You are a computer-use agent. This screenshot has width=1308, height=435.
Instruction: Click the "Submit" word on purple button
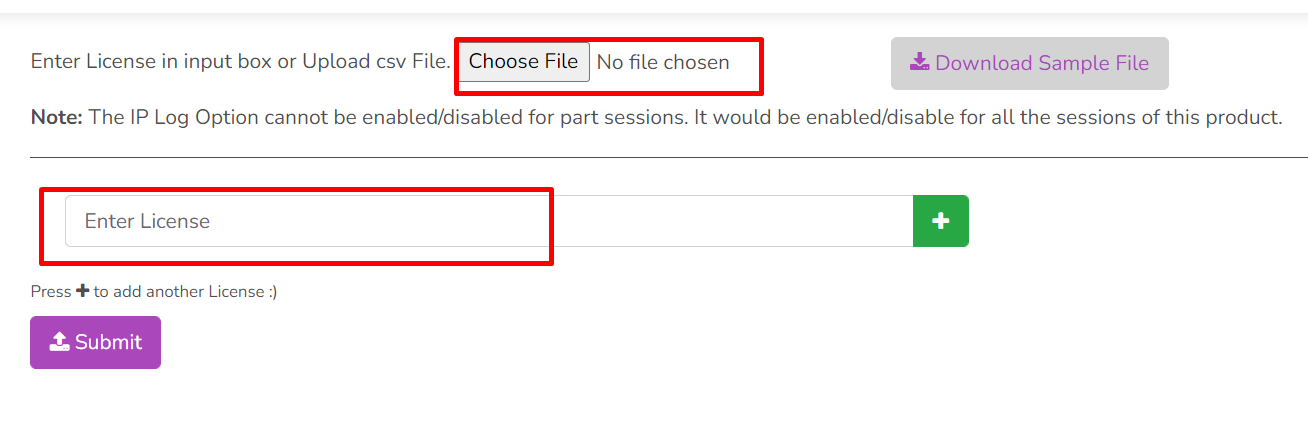click(x=108, y=342)
